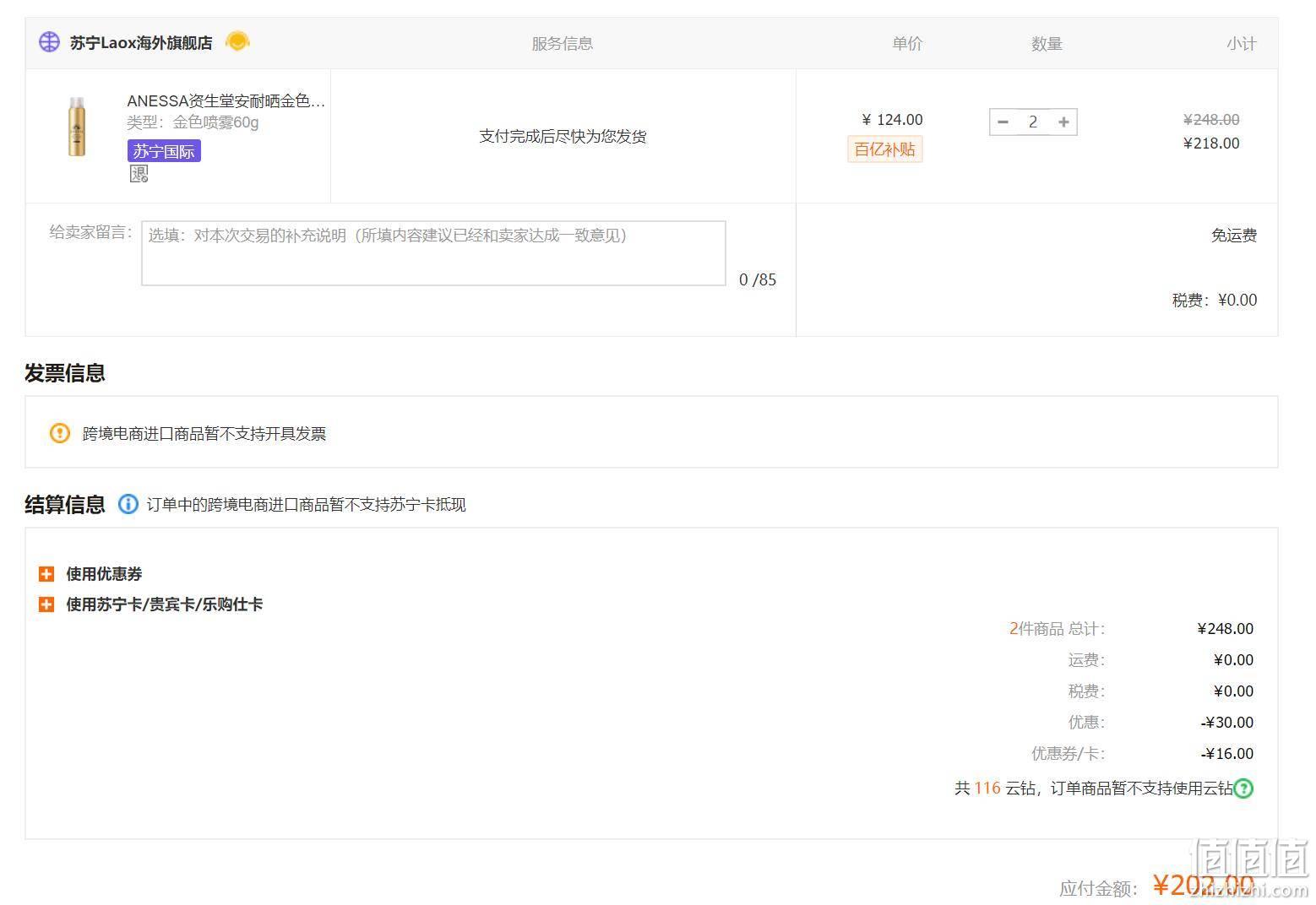This screenshot has width=1316, height=905.
Task: Click the 税费：¥0.00 text in item section
Action: click(1215, 301)
